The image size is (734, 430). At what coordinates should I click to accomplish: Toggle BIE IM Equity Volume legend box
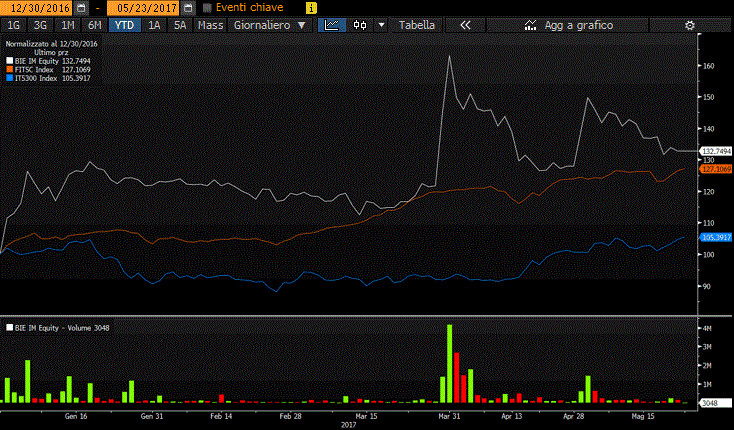tap(9, 327)
